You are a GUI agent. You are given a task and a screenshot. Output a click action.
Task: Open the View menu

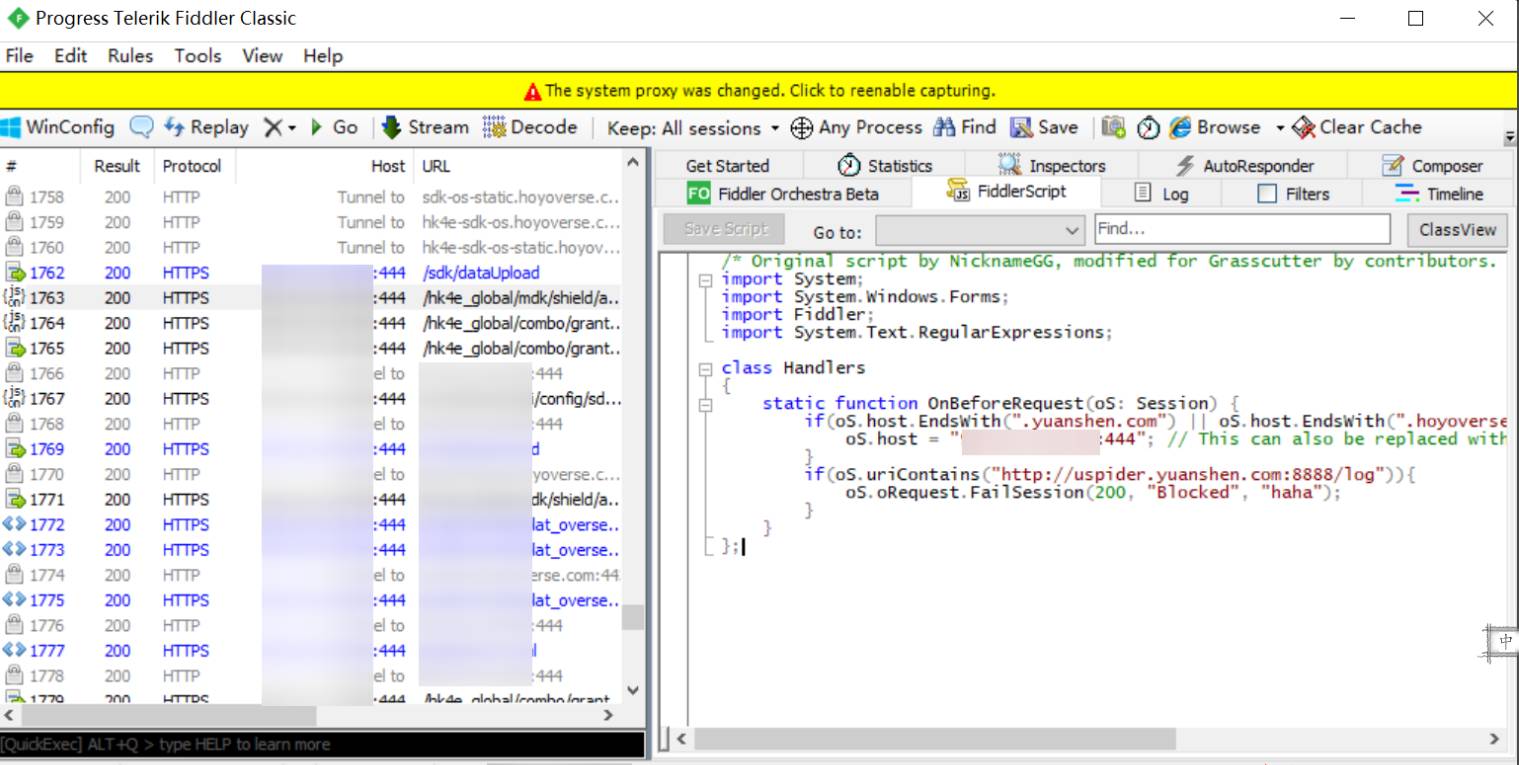[262, 56]
